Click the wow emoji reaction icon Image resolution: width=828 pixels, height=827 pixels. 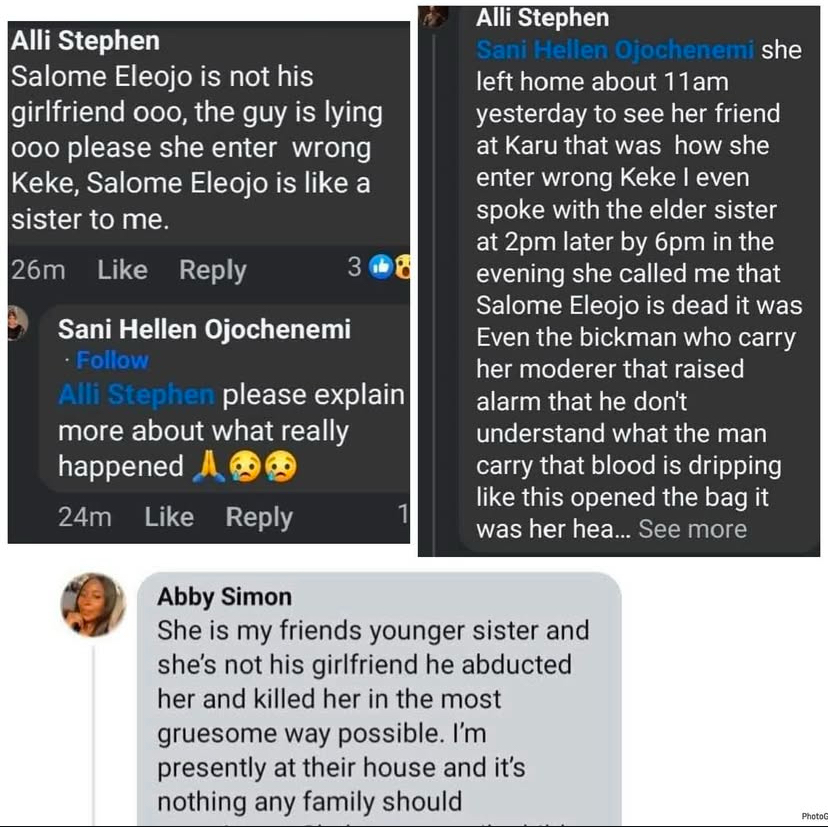(403, 267)
